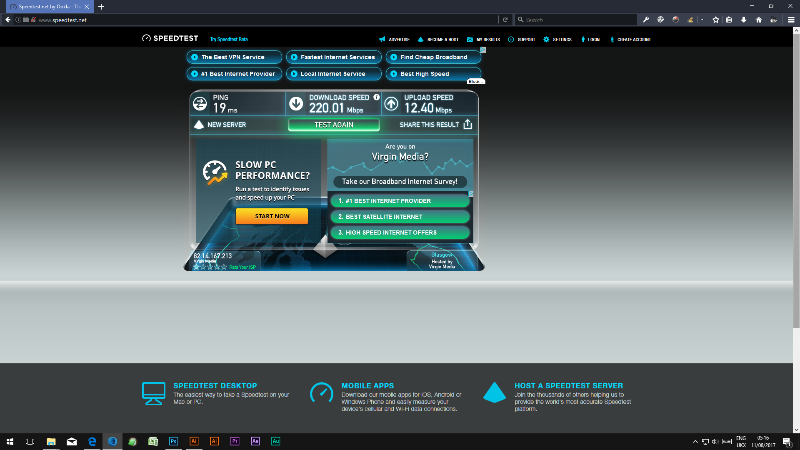Click Take our Broadband Internet Survey

pos(400,182)
